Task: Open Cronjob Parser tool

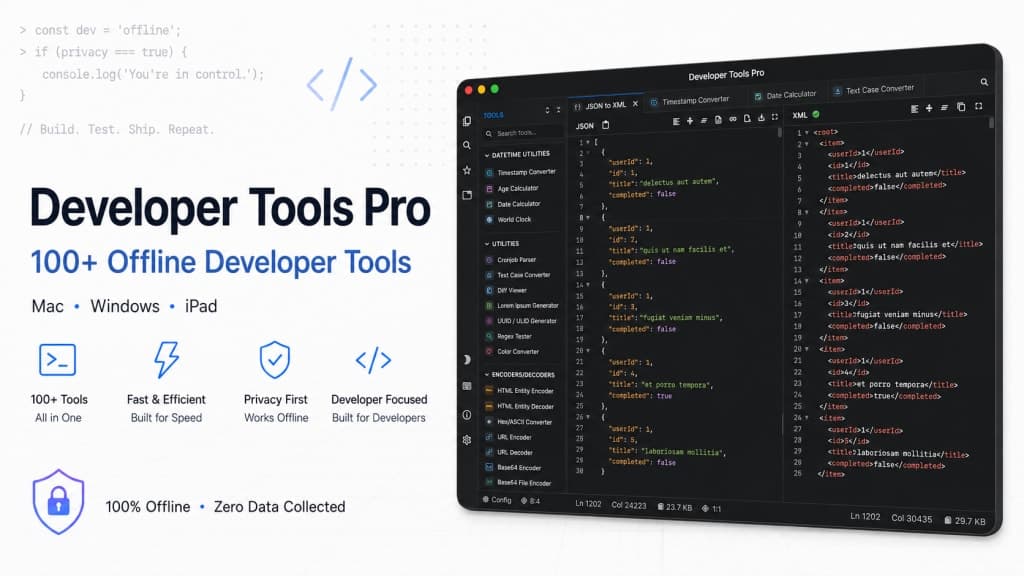Action: click(x=511, y=259)
